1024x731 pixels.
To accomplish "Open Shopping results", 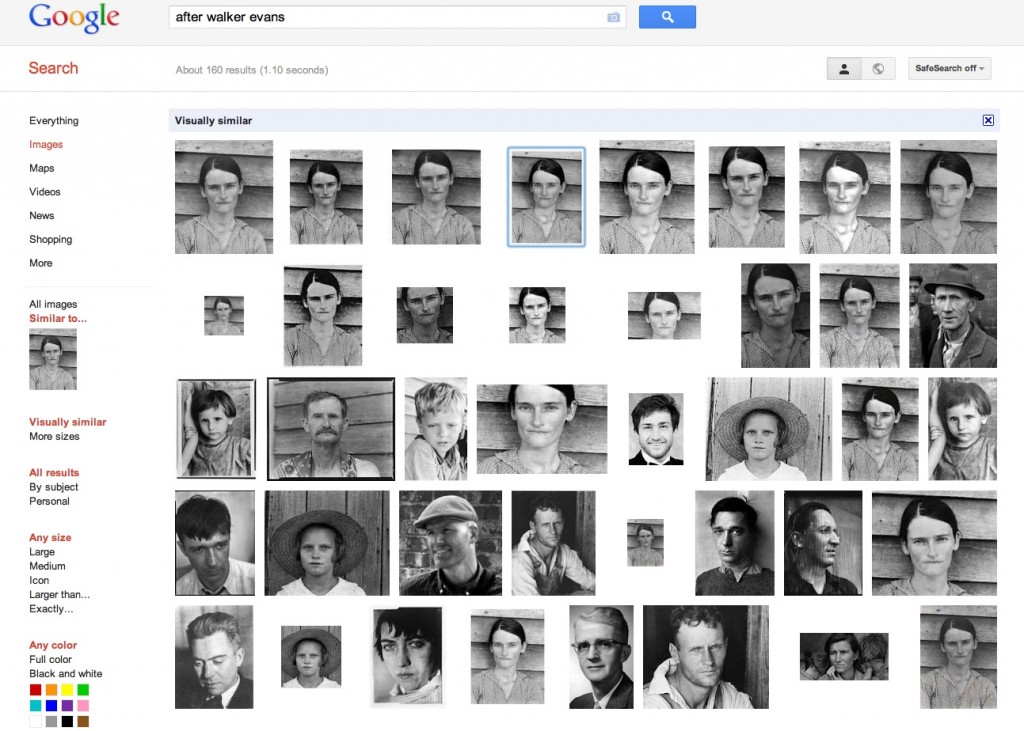I will 50,239.
